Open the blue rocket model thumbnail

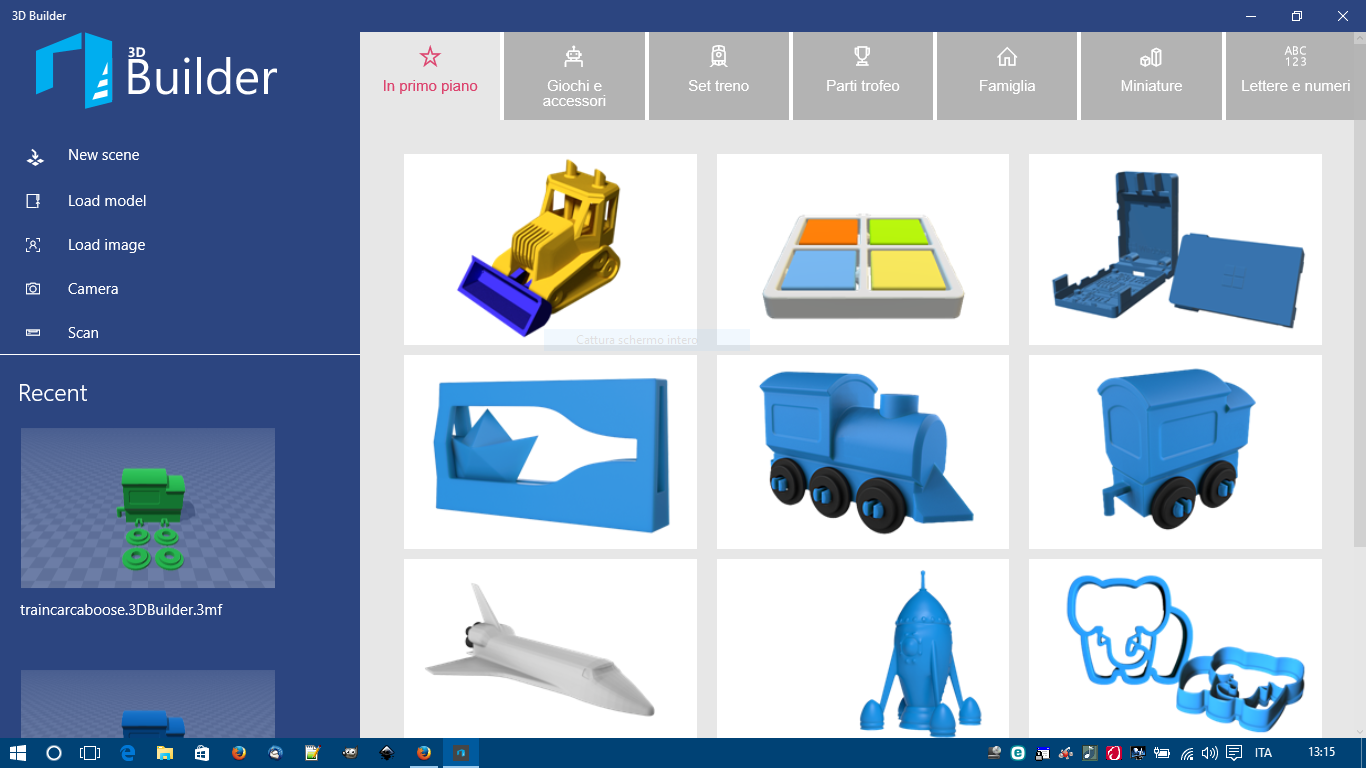click(863, 649)
